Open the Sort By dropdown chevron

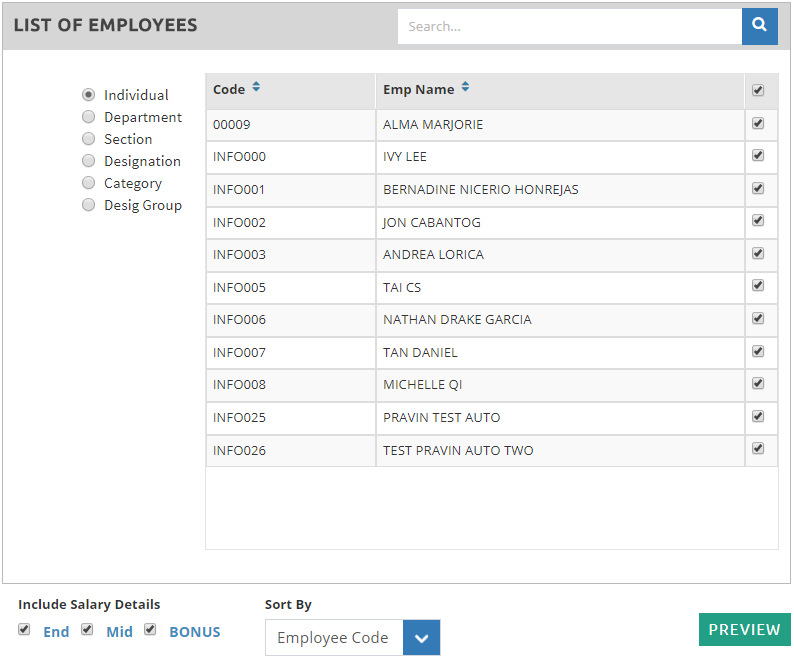(421, 638)
